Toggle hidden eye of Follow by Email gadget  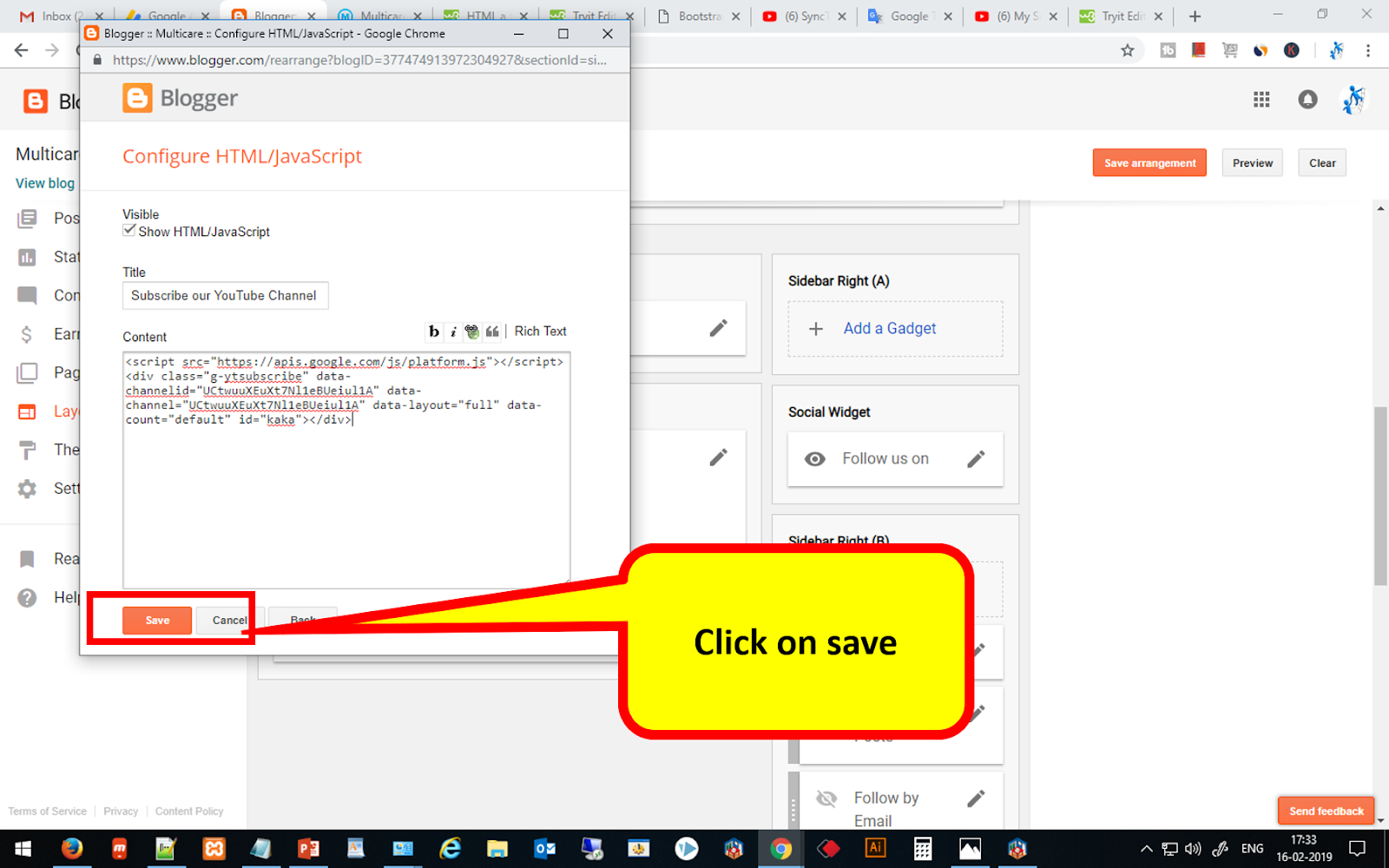pos(826,798)
